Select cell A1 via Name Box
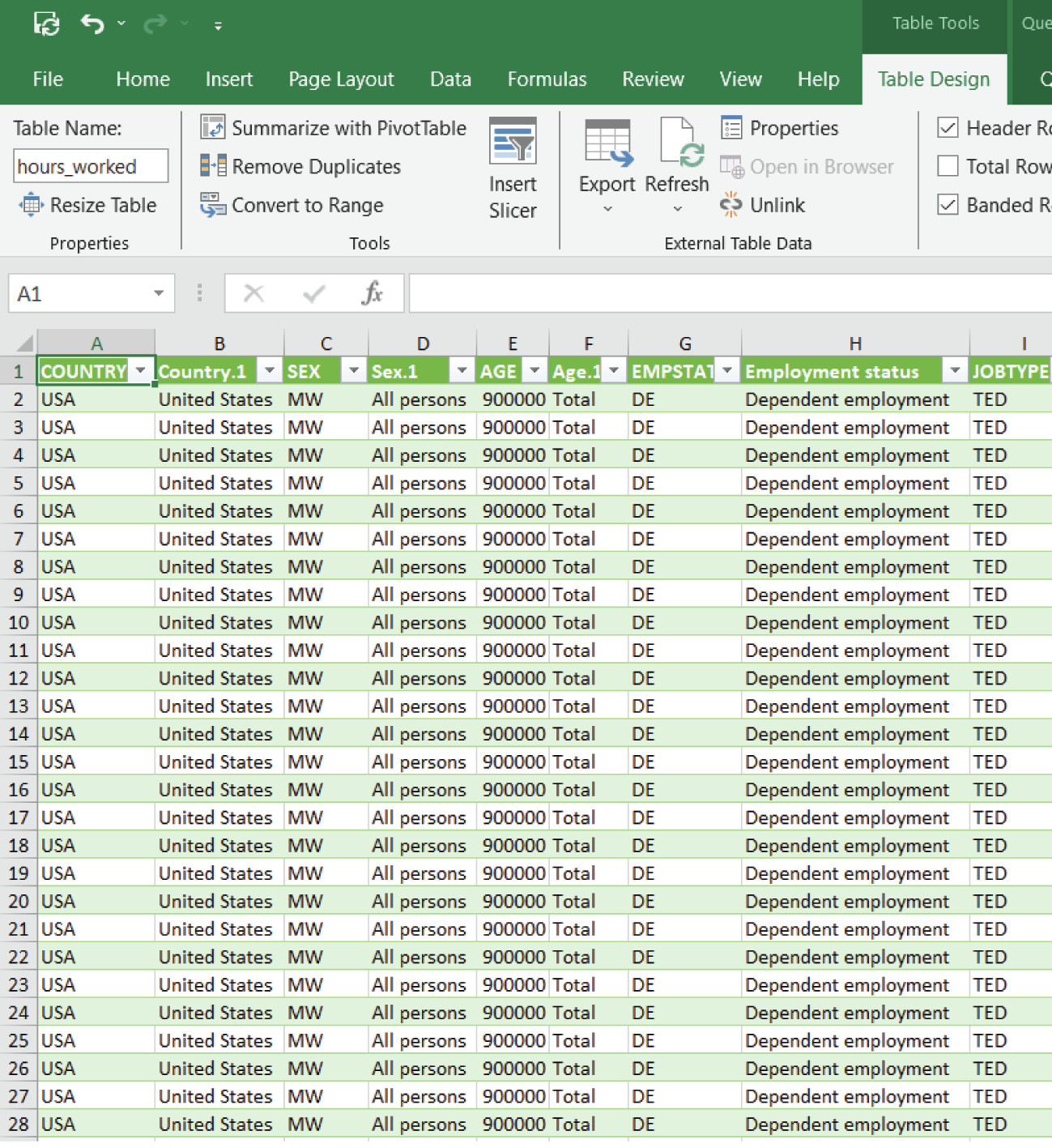 coord(81,292)
